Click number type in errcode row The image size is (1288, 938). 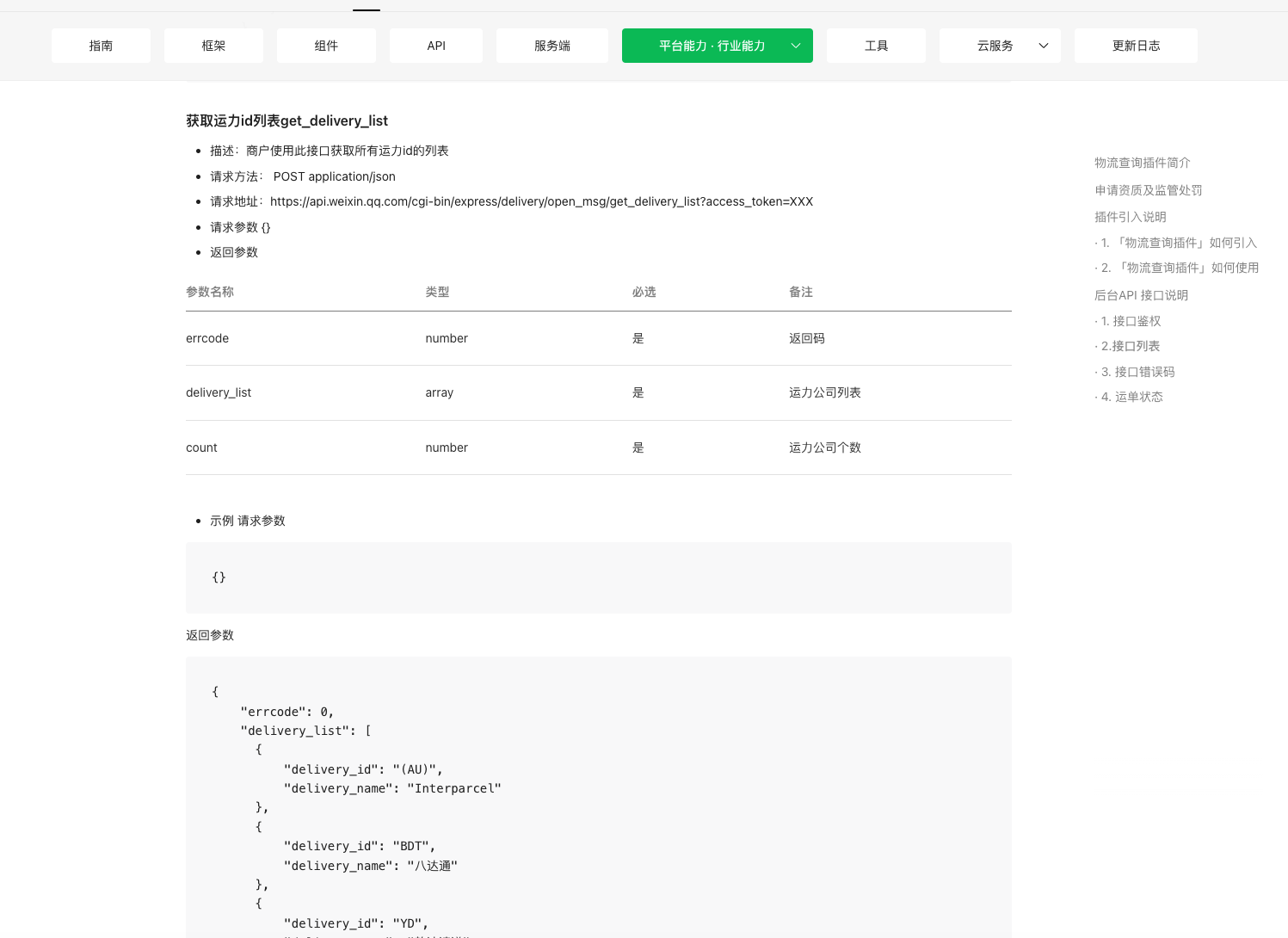[x=447, y=338]
